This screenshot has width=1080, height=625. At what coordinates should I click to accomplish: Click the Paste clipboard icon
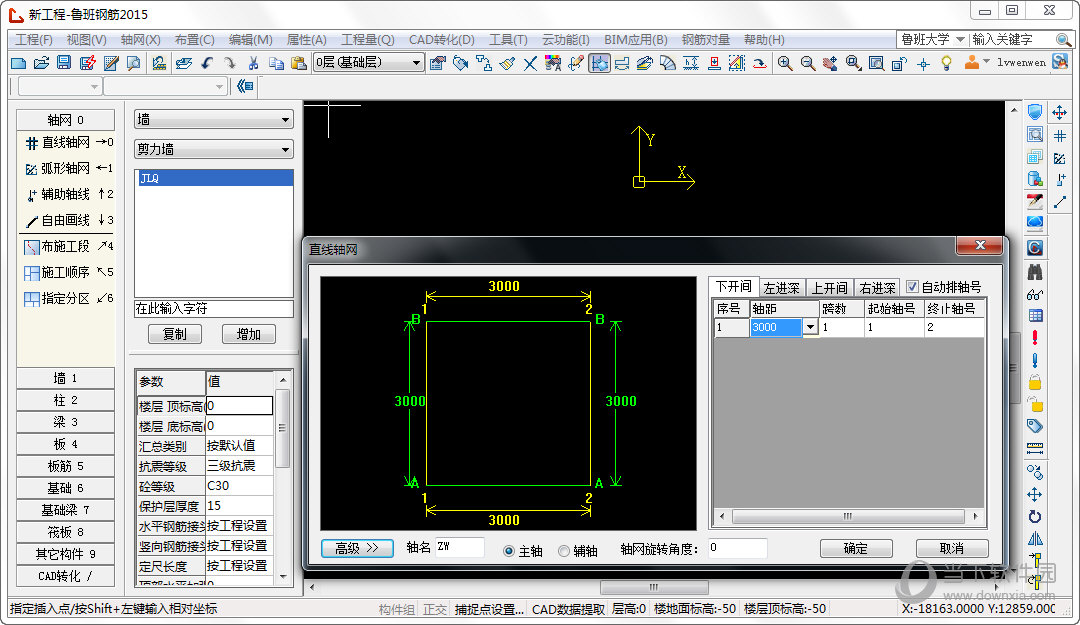tap(298, 63)
